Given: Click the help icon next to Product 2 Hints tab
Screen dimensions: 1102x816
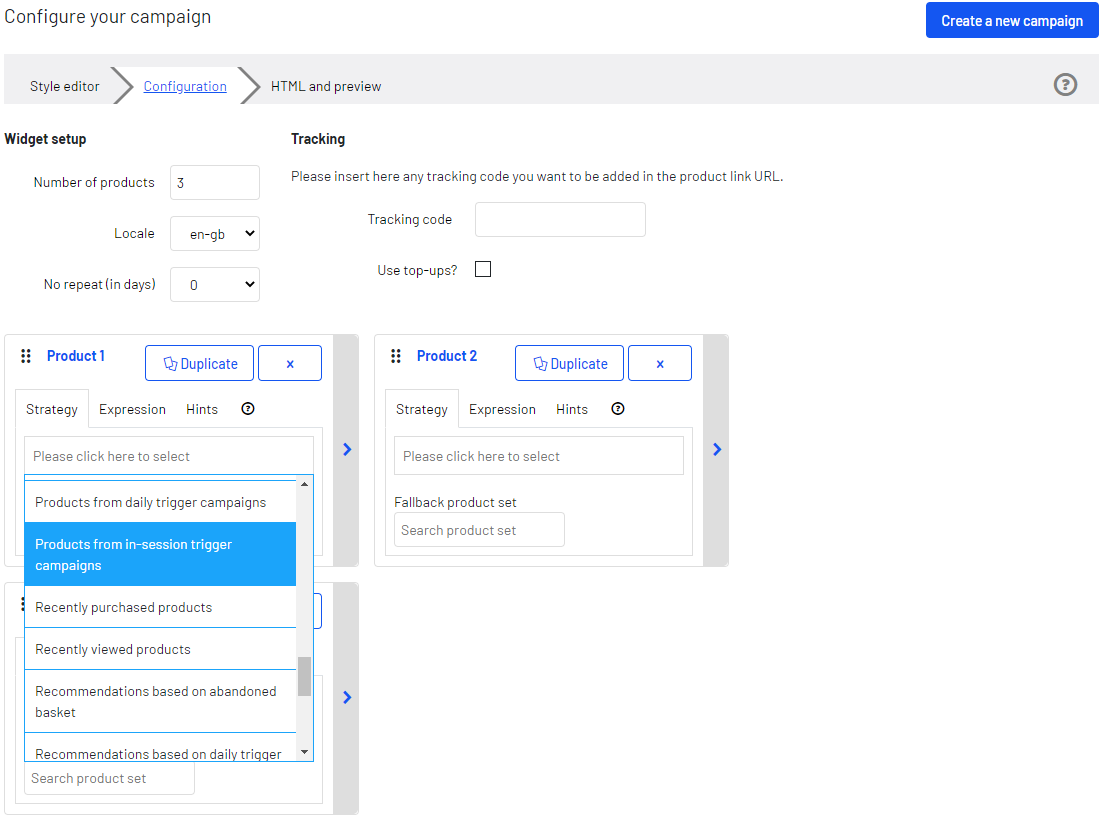Looking at the screenshot, I should 617,408.
